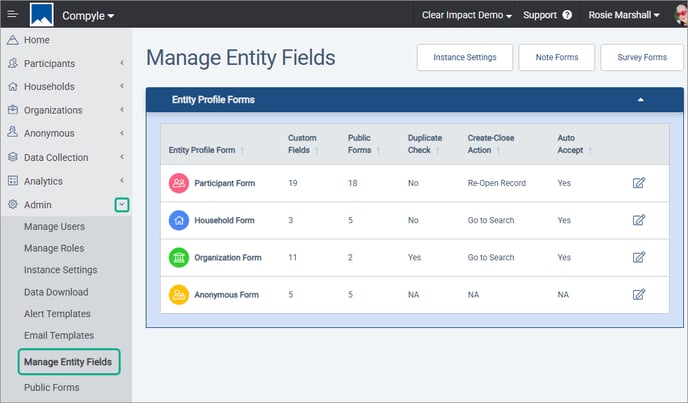Open the Survey Forms button
688x403 pixels.
(x=641, y=57)
